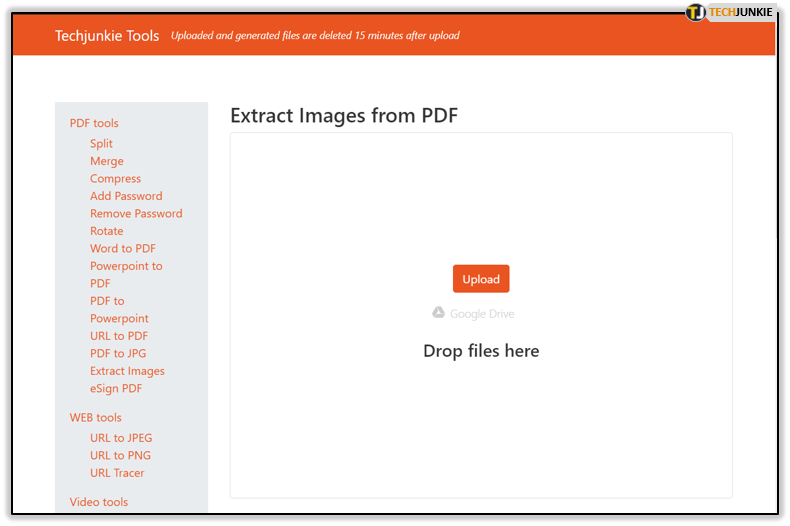Open the PDF tools section
This screenshot has height=526, width=790.
coord(94,123)
